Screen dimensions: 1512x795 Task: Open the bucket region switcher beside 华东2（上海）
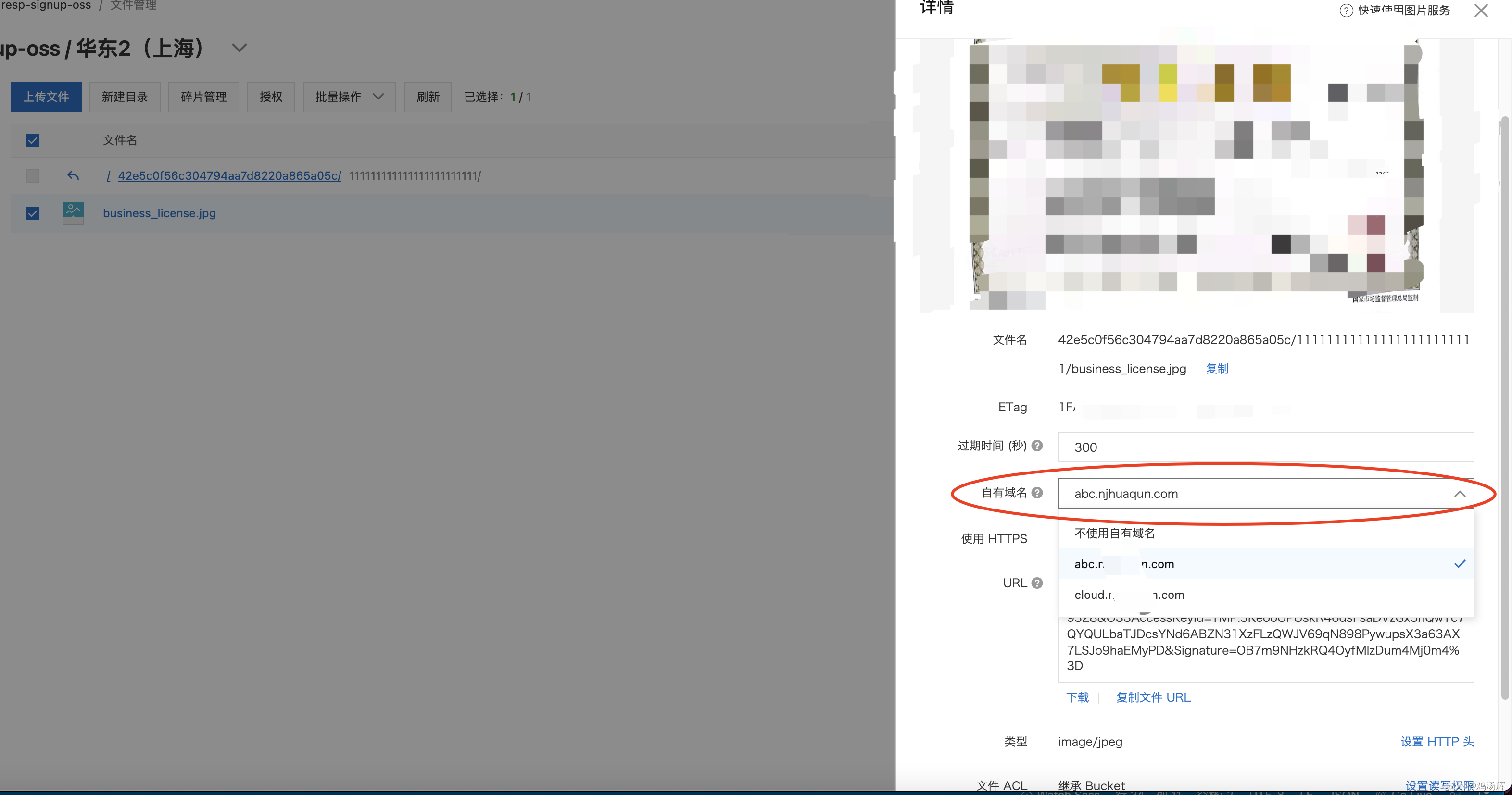point(239,48)
